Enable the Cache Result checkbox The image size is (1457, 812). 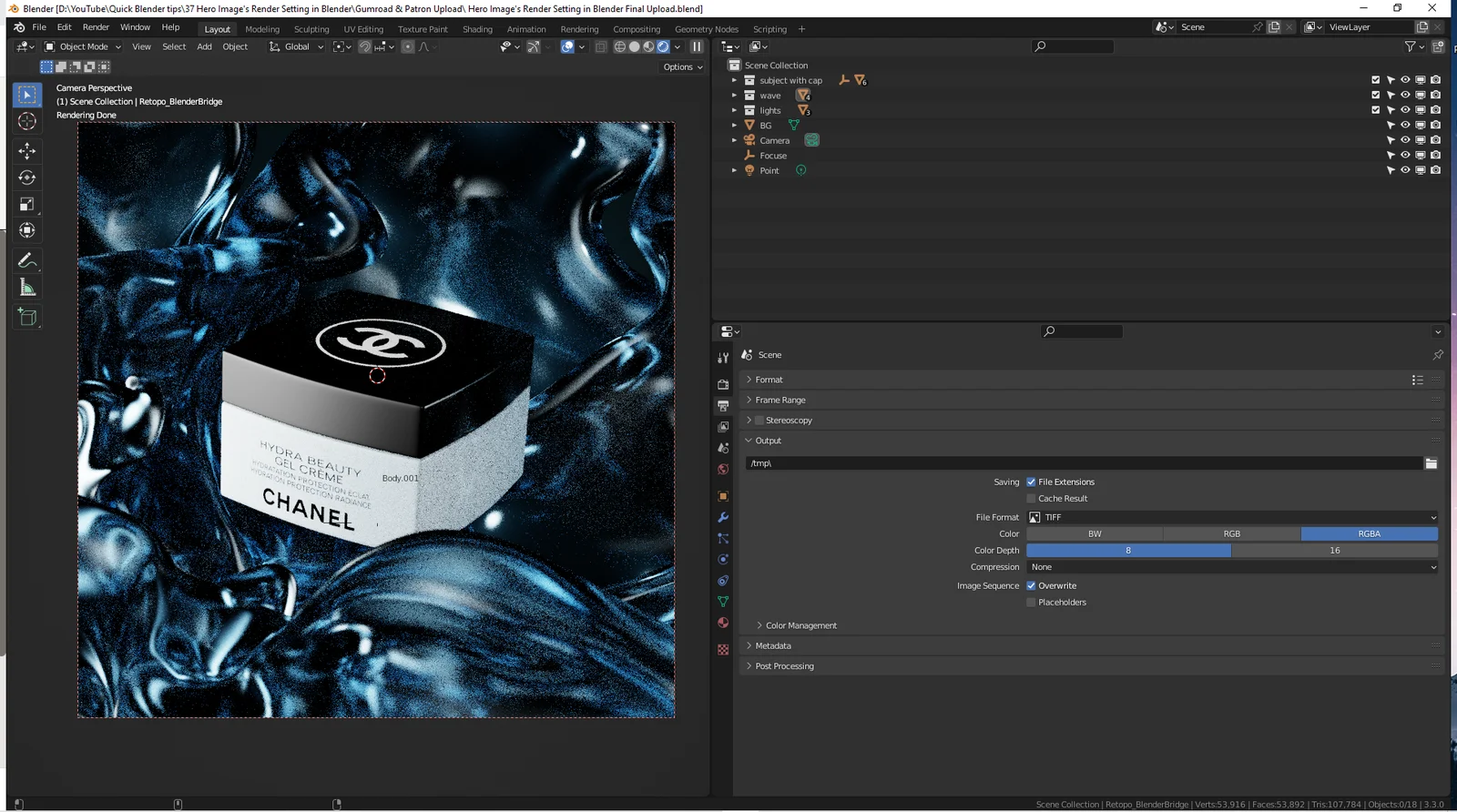(x=1031, y=499)
